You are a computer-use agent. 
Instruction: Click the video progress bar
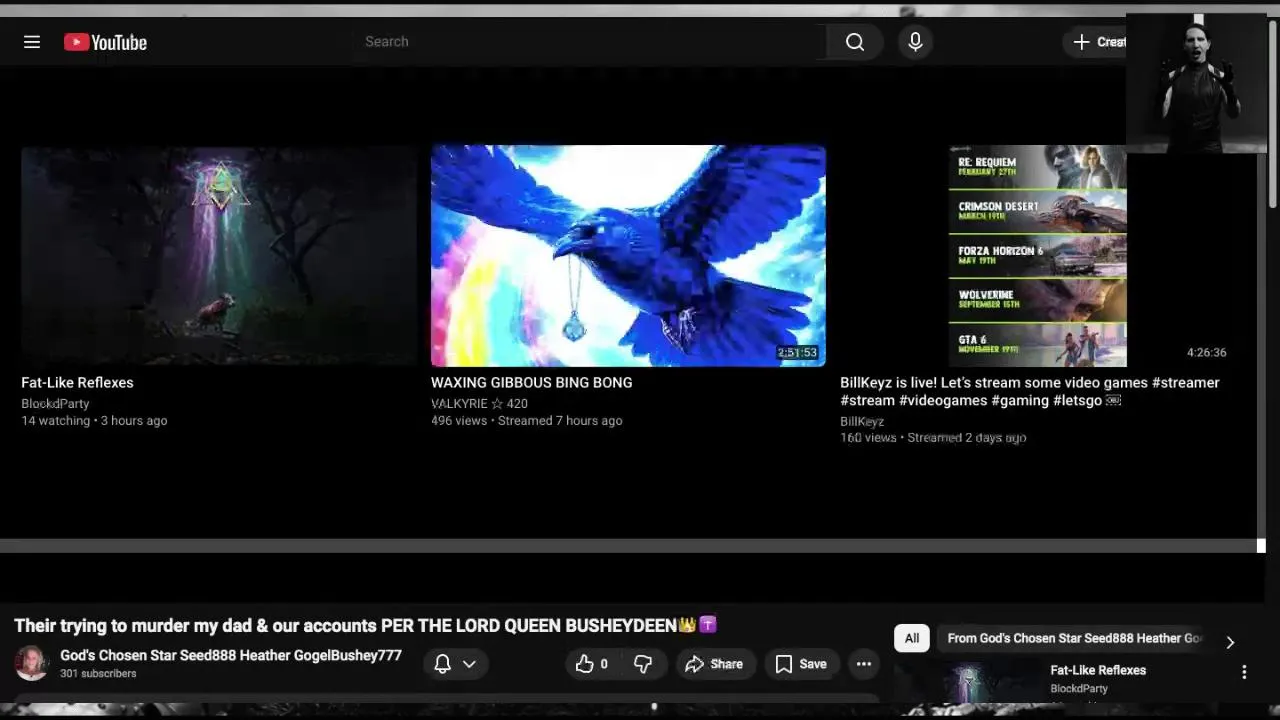pyautogui.click(x=632, y=546)
